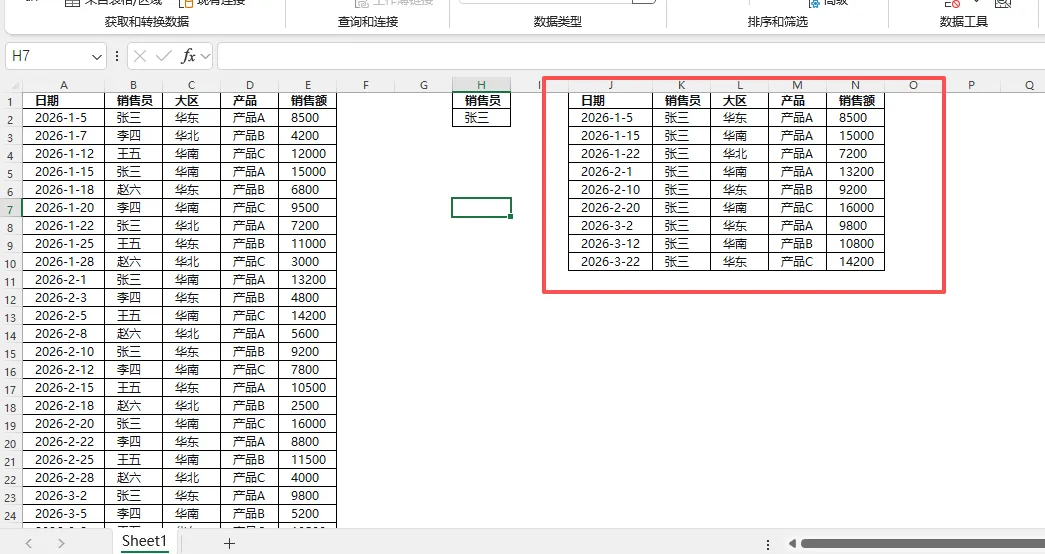The height and width of the screenshot is (554, 1045).
Task: Click the 销售员 header cell in column B
Action: click(x=133, y=101)
